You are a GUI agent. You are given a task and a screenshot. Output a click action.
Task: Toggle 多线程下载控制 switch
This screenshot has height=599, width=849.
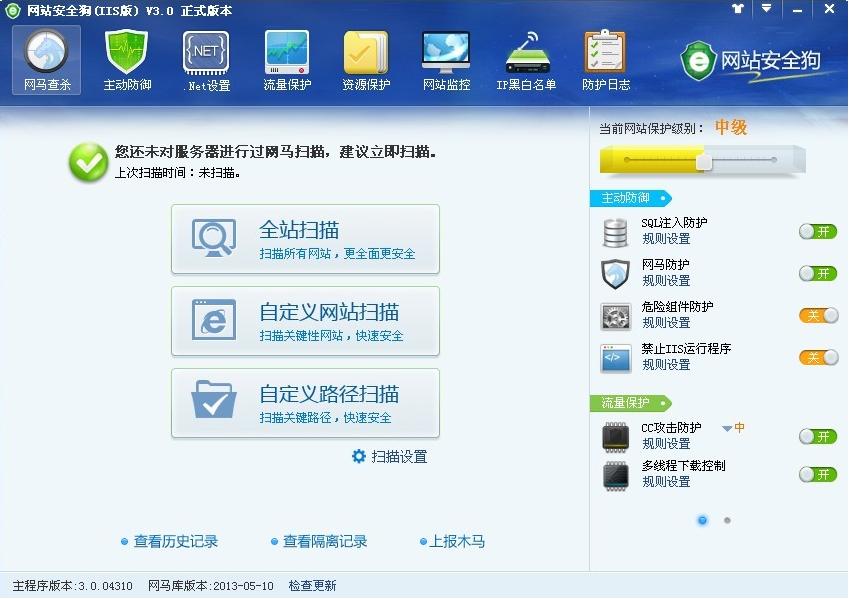pyautogui.click(x=818, y=474)
